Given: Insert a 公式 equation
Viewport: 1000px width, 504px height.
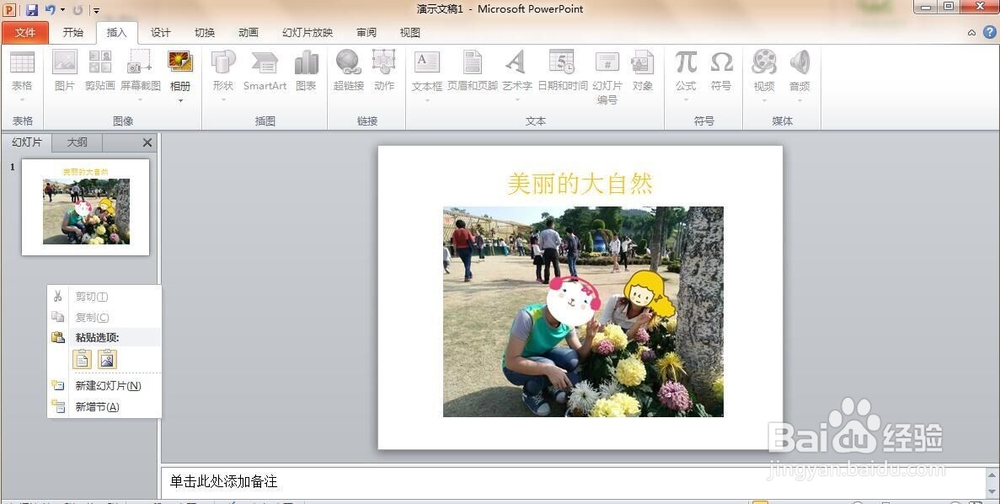Looking at the screenshot, I should (x=686, y=75).
